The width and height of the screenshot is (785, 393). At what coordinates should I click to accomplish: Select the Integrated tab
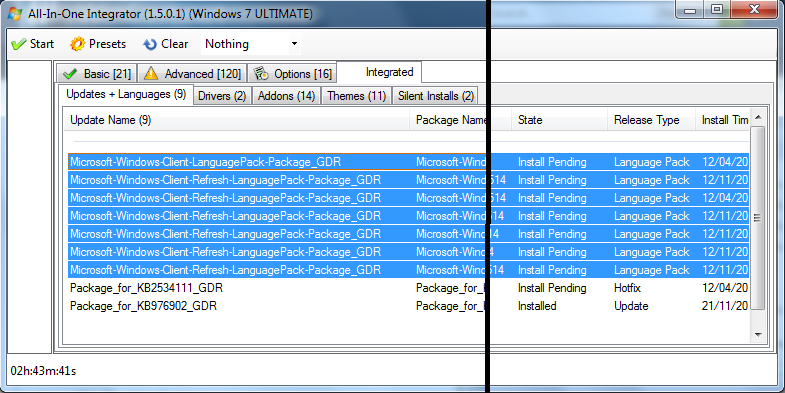[379, 72]
